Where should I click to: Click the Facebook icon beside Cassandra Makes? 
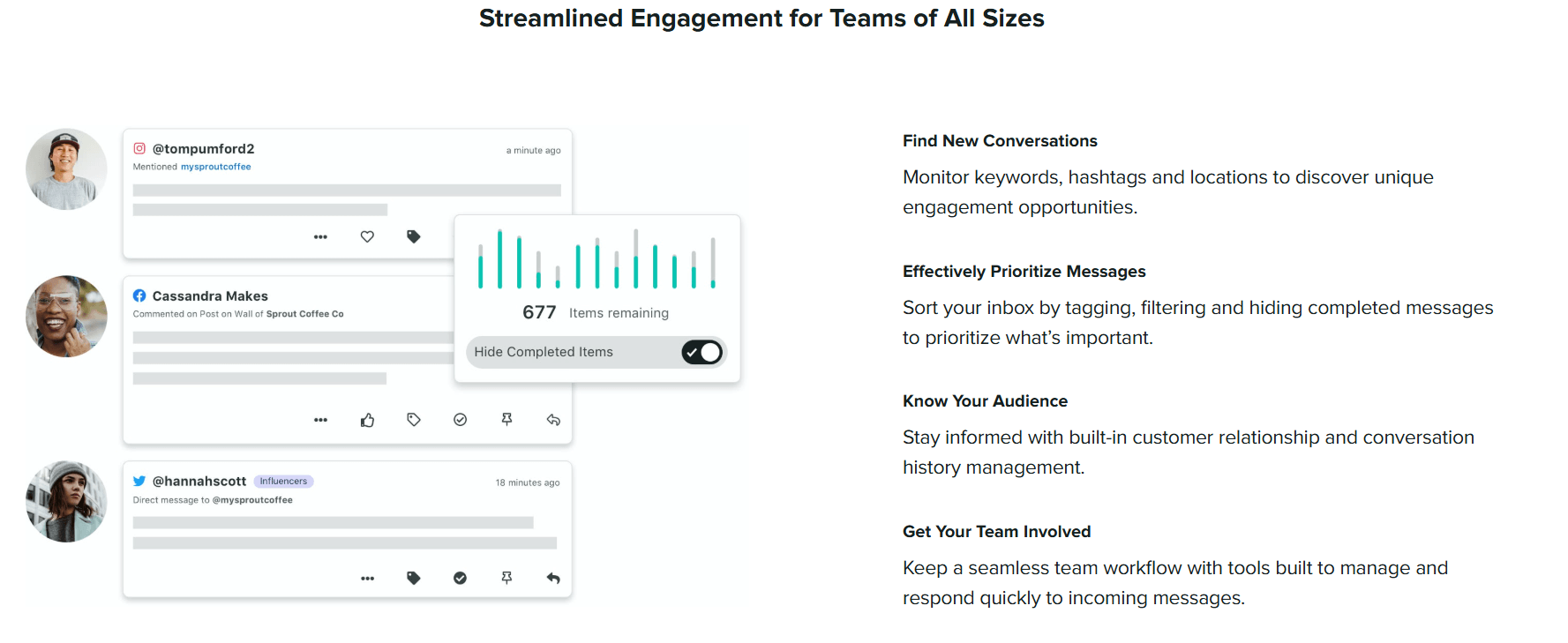point(139,295)
